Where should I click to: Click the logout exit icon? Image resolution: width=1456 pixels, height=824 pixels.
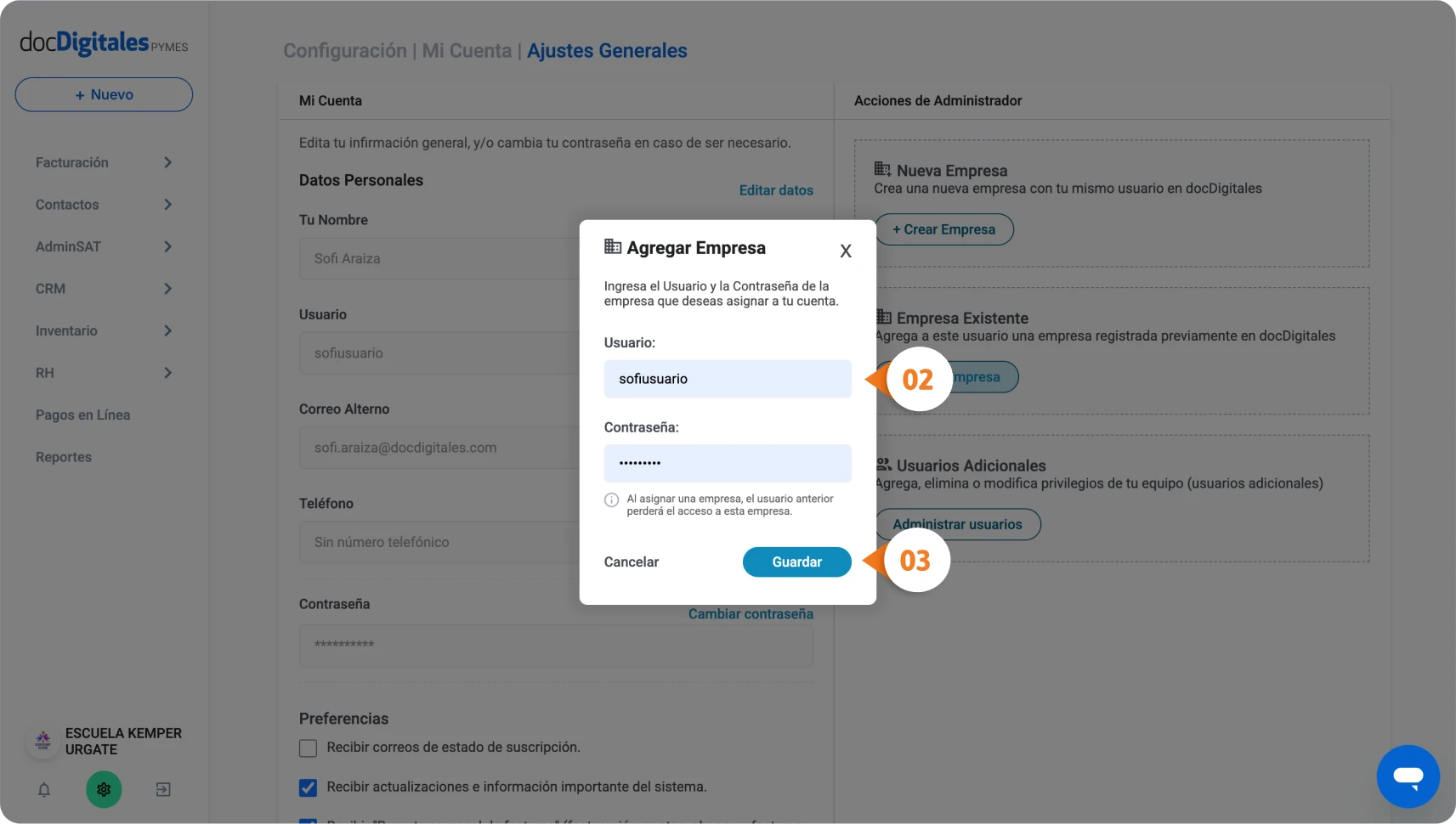tap(163, 790)
